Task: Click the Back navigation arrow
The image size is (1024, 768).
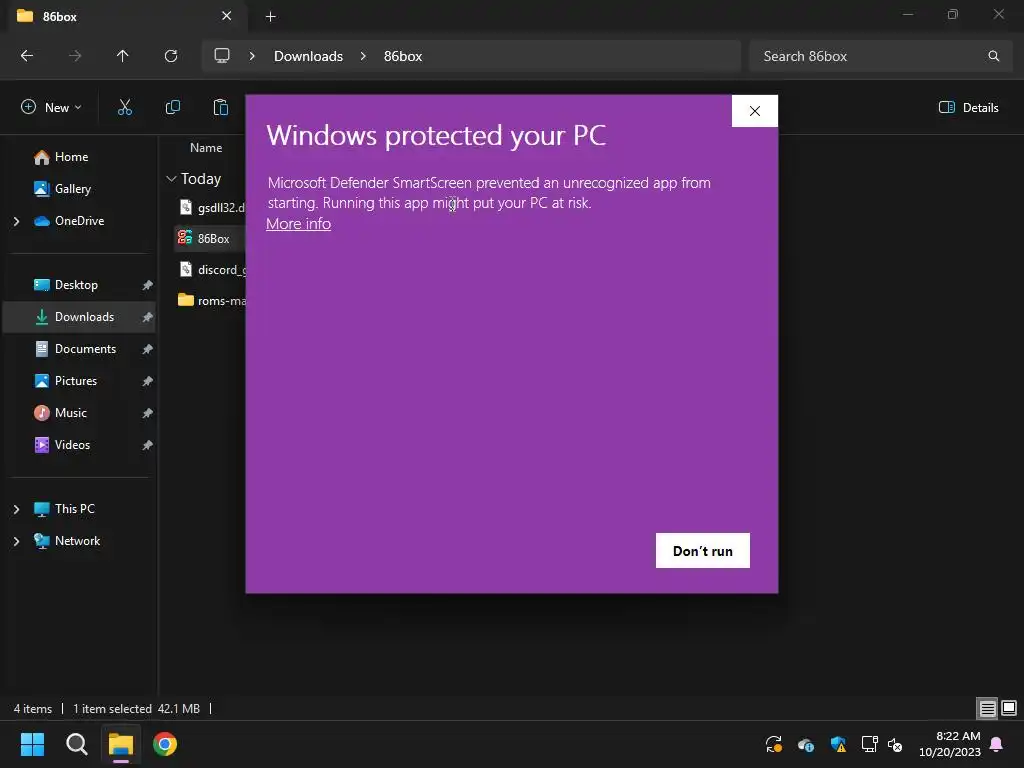Action: click(27, 56)
